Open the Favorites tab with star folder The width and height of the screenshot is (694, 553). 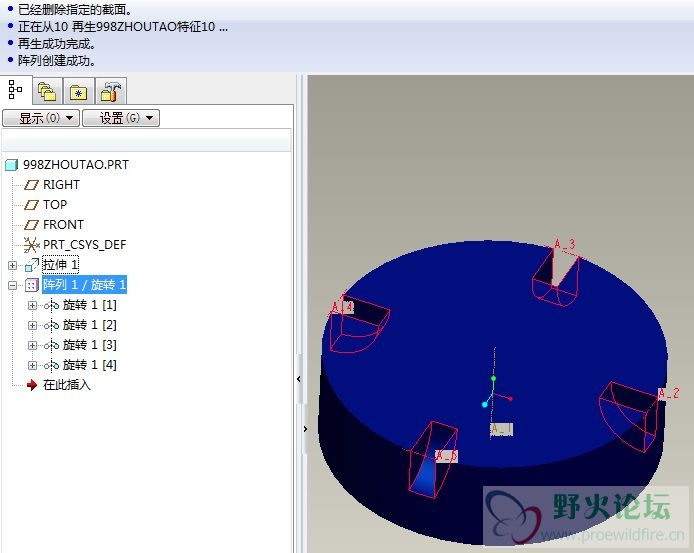(x=79, y=92)
